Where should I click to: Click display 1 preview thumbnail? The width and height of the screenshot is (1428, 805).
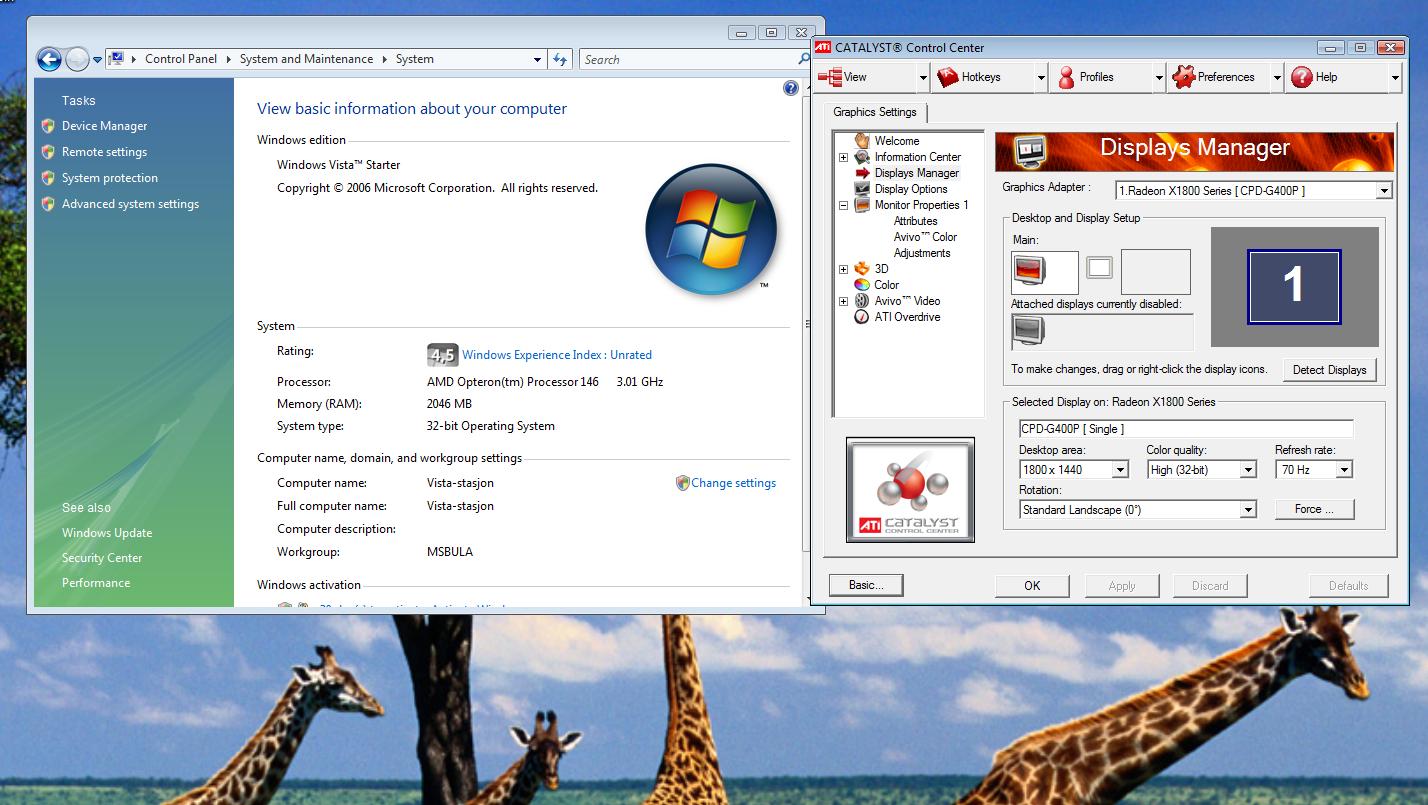click(1293, 287)
